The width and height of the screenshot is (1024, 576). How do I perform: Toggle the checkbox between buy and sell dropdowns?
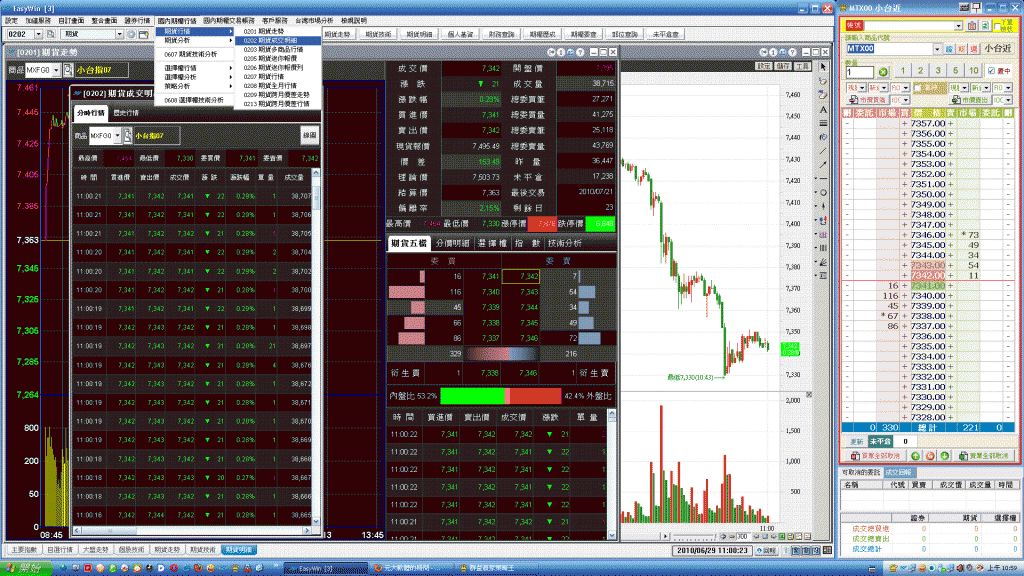(x=918, y=88)
